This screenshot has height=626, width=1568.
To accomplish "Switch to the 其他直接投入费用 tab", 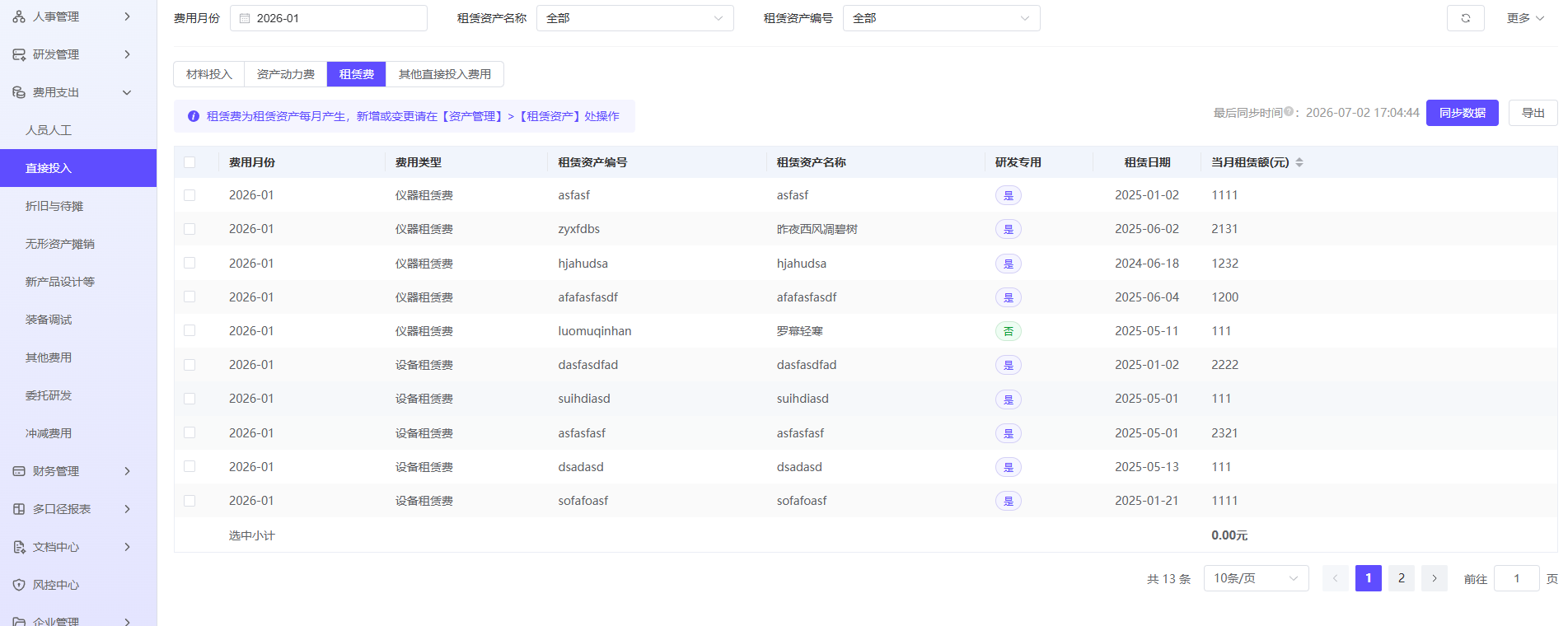I will 445,74.
